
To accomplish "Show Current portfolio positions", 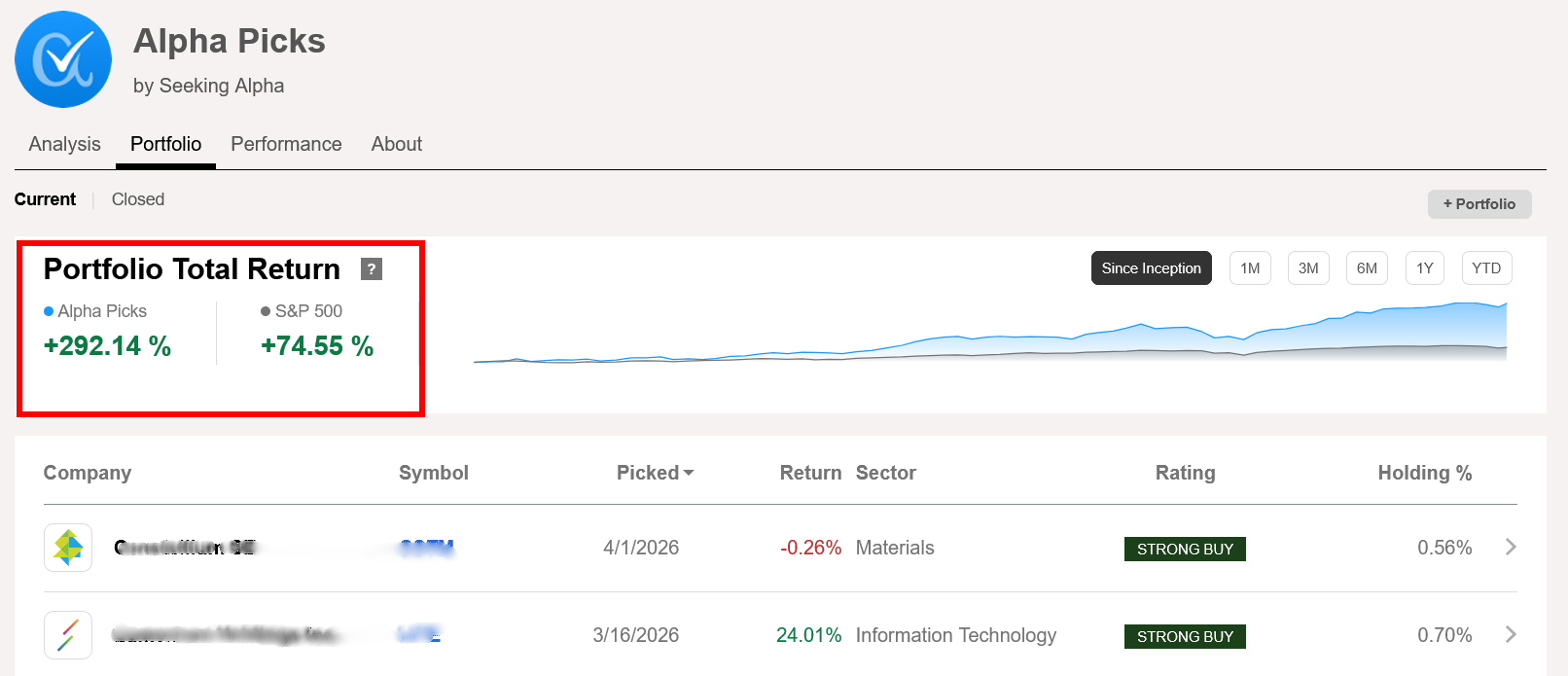I will coord(45,199).
